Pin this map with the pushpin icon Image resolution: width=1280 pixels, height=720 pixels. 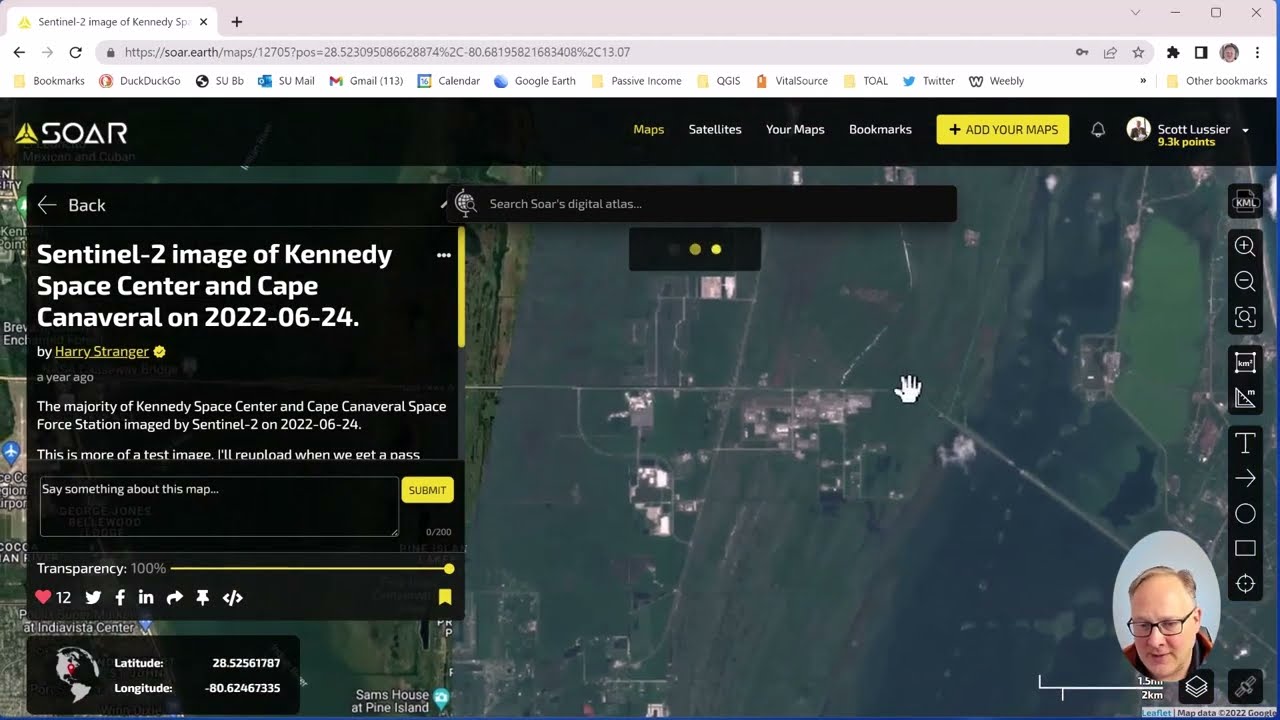click(203, 597)
